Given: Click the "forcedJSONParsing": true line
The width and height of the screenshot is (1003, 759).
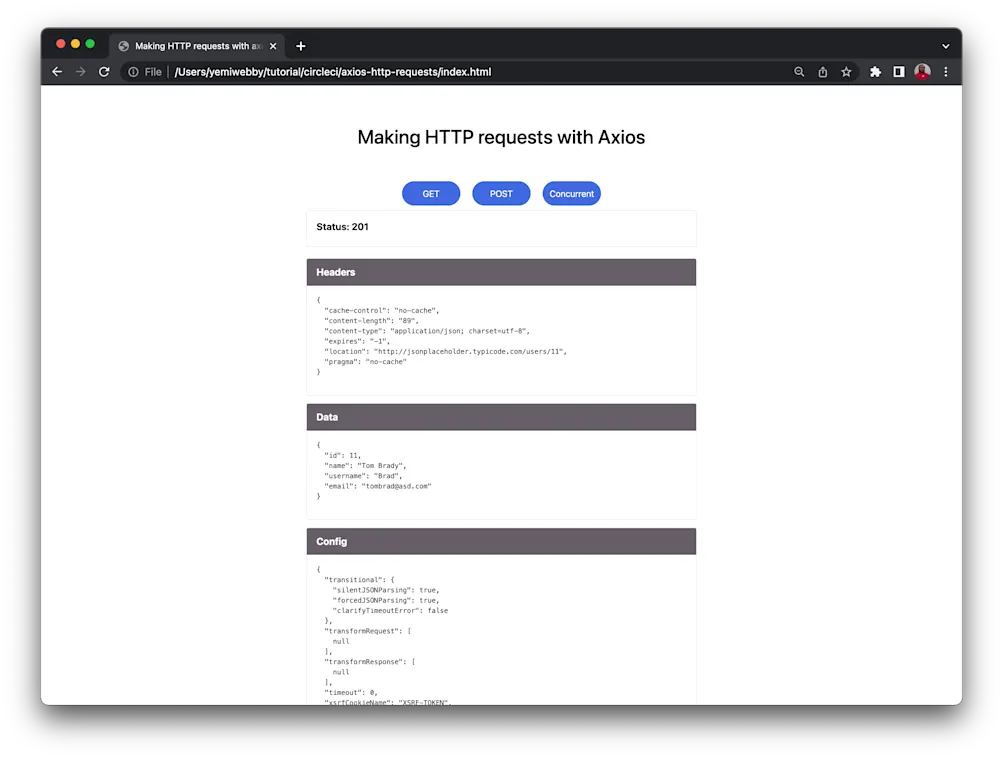Looking at the screenshot, I should point(386,600).
